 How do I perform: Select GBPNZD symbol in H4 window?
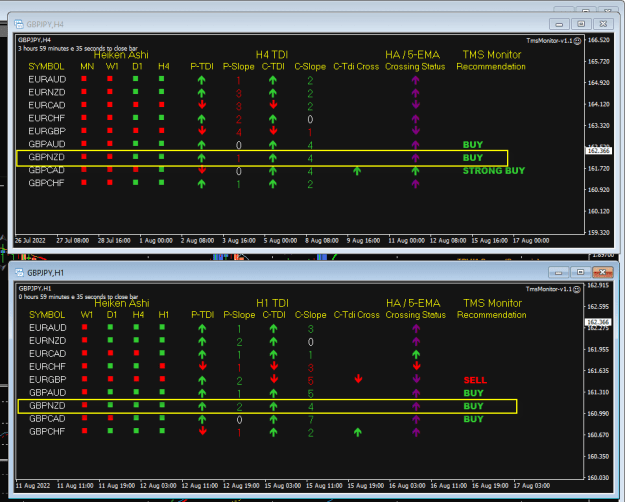pos(47,157)
